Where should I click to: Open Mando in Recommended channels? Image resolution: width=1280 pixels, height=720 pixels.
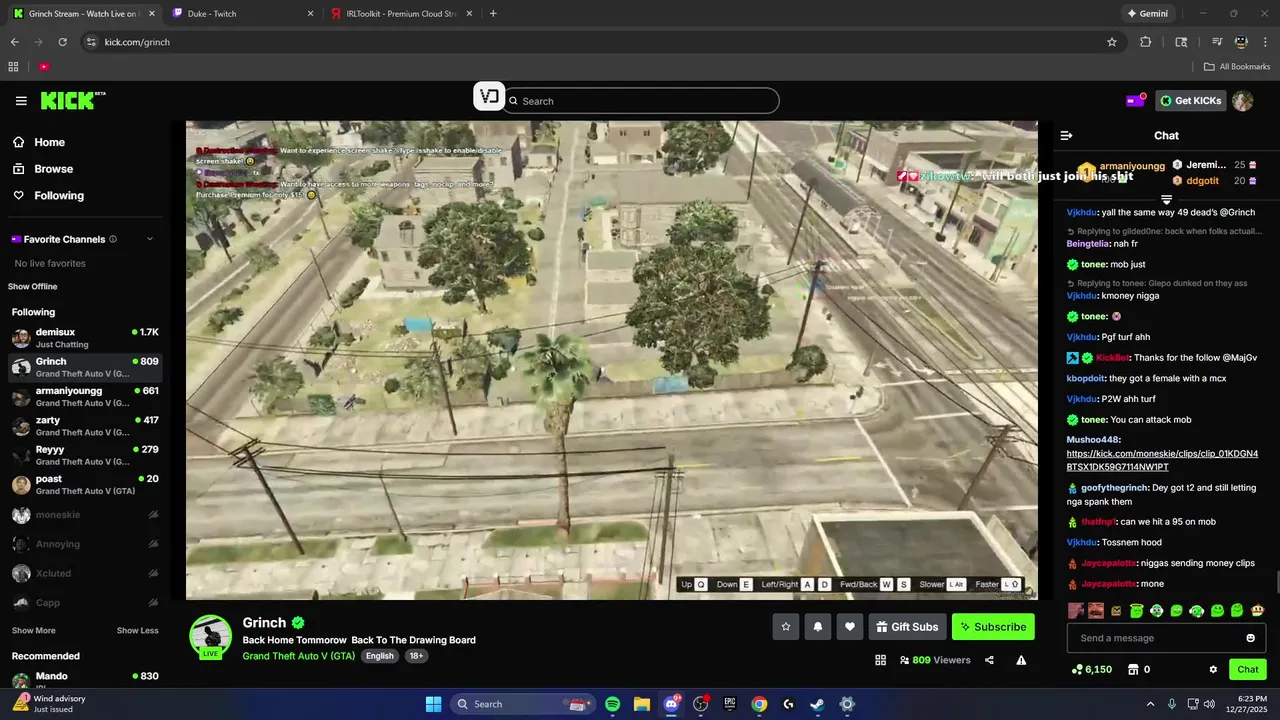click(85, 680)
